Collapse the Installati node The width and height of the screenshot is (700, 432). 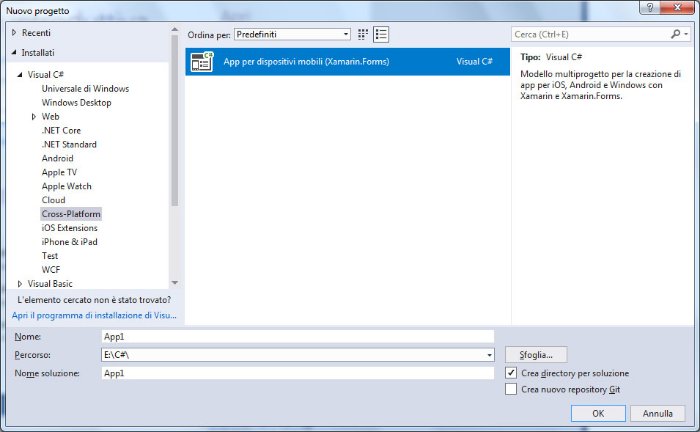[14, 52]
